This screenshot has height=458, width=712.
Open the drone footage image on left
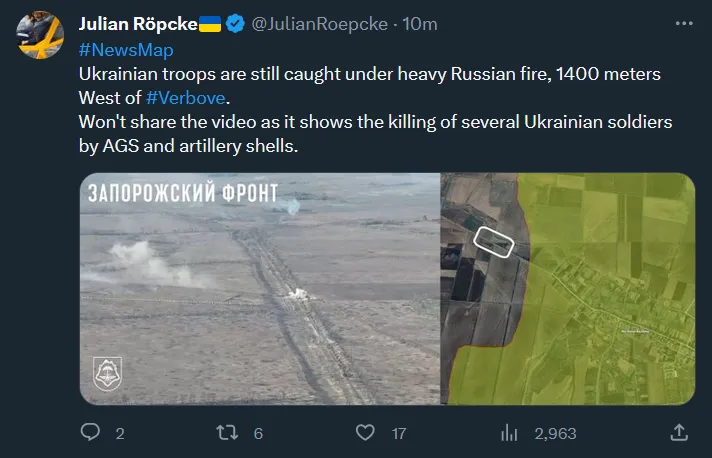(259, 288)
